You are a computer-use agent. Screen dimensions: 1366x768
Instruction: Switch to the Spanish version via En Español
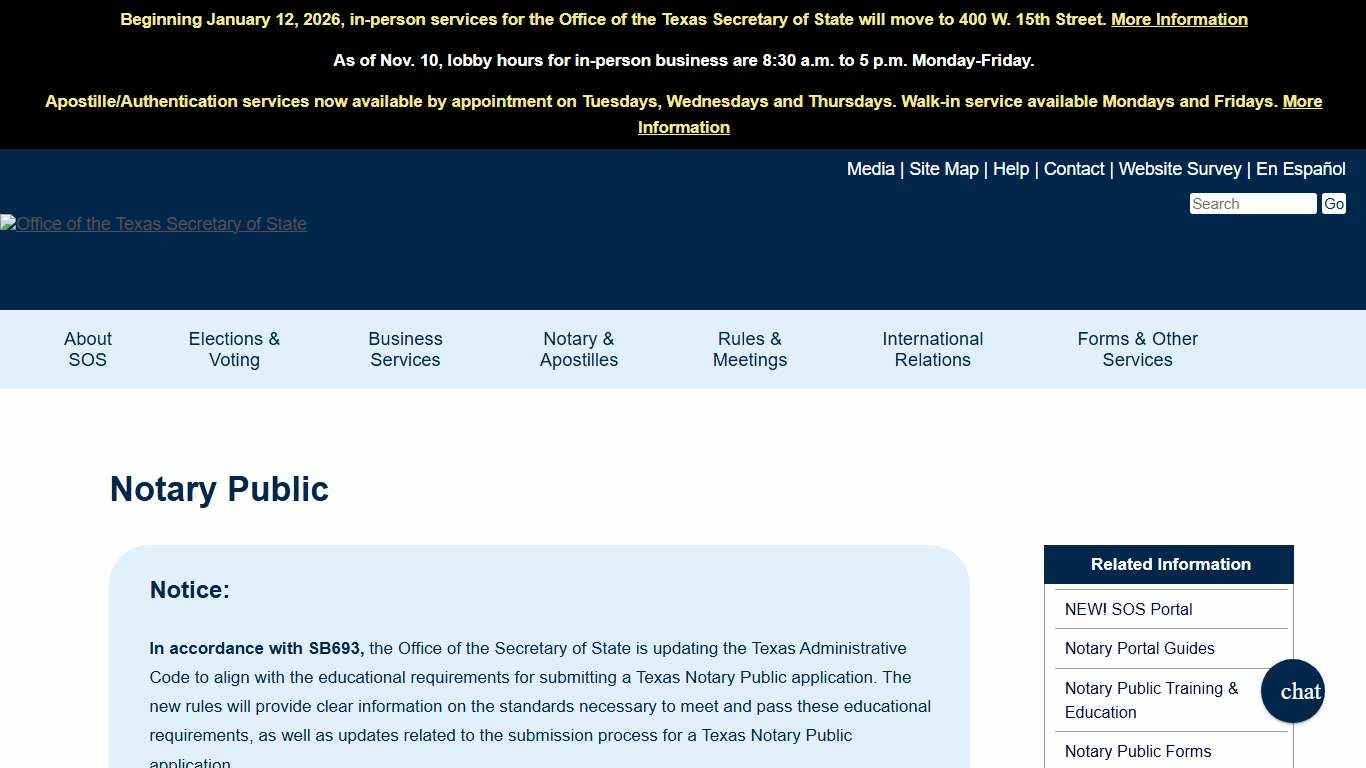point(1301,168)
